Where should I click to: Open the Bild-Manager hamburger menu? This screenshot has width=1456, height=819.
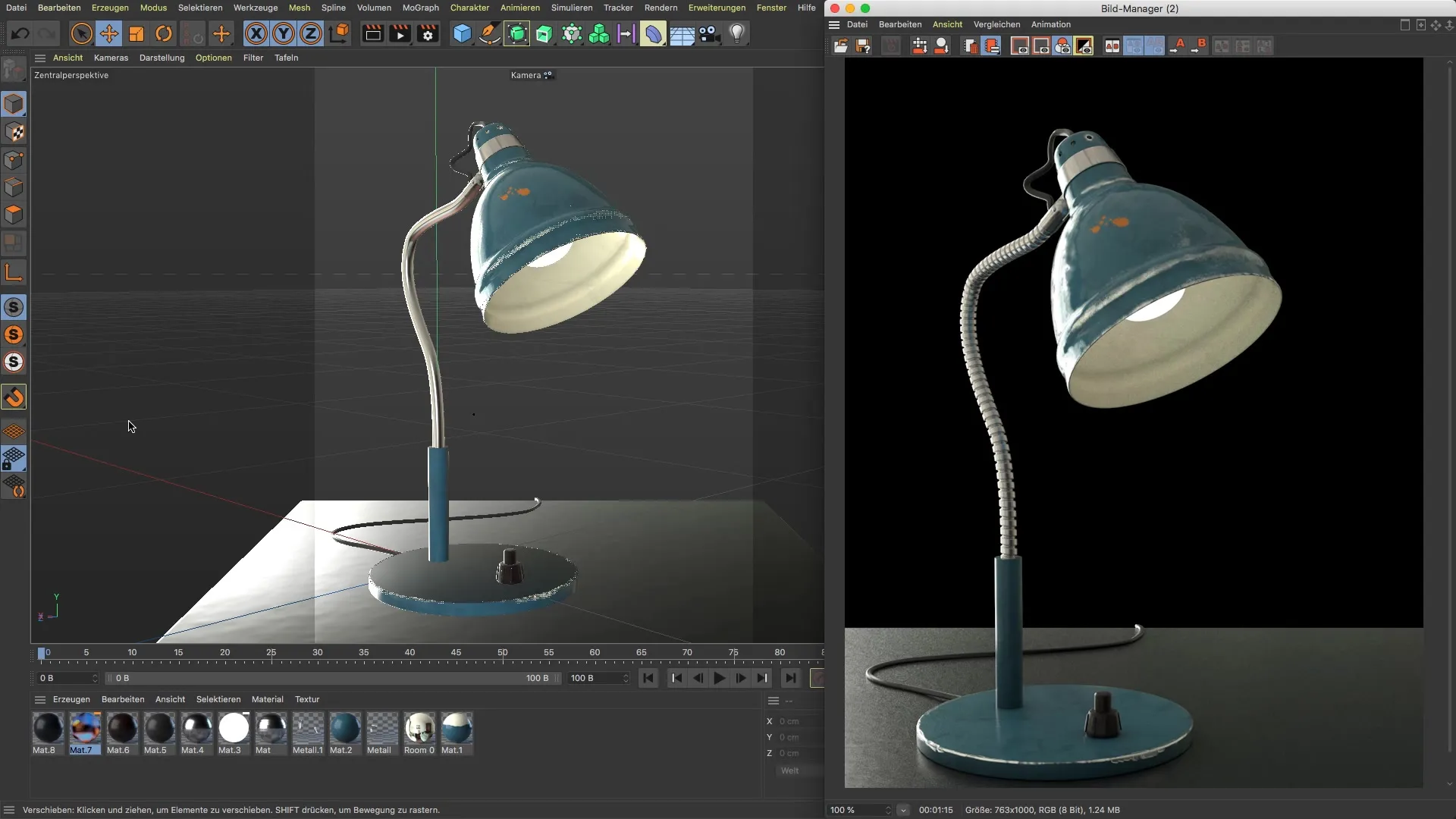pos(834,24)
